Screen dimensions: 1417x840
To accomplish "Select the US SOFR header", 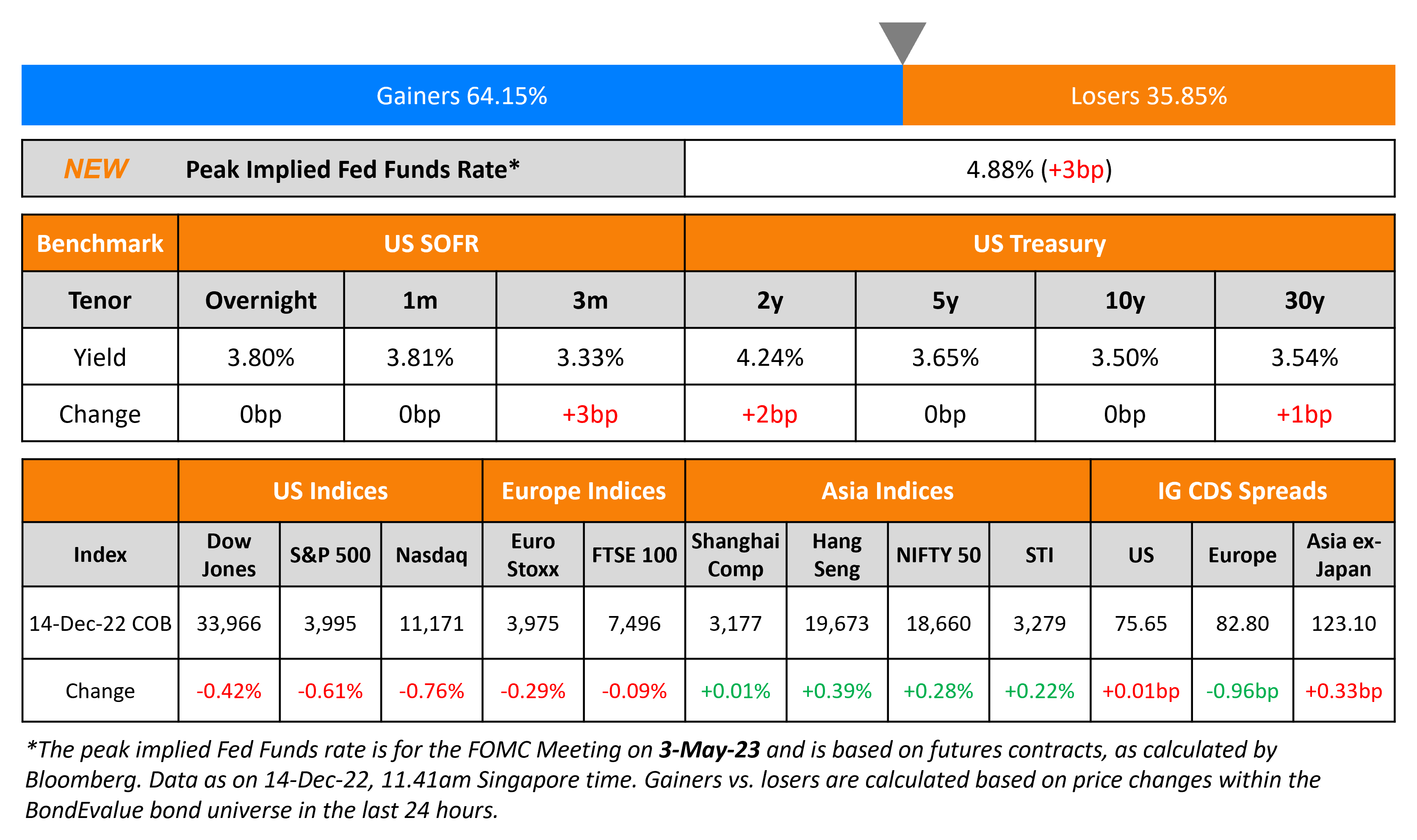I will pyautogui.click(x=431, y=243).
